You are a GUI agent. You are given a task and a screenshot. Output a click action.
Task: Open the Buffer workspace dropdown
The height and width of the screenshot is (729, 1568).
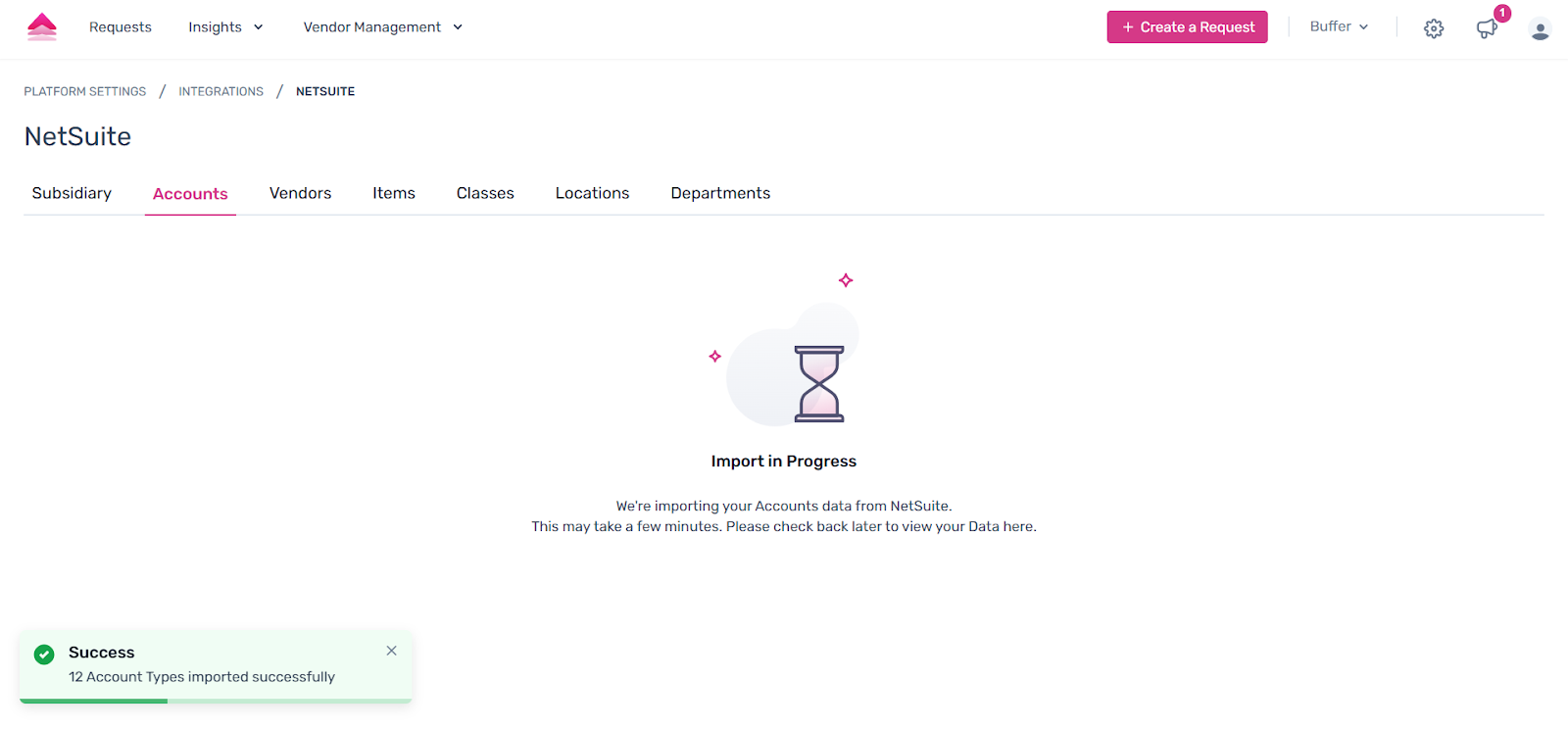1339,26
